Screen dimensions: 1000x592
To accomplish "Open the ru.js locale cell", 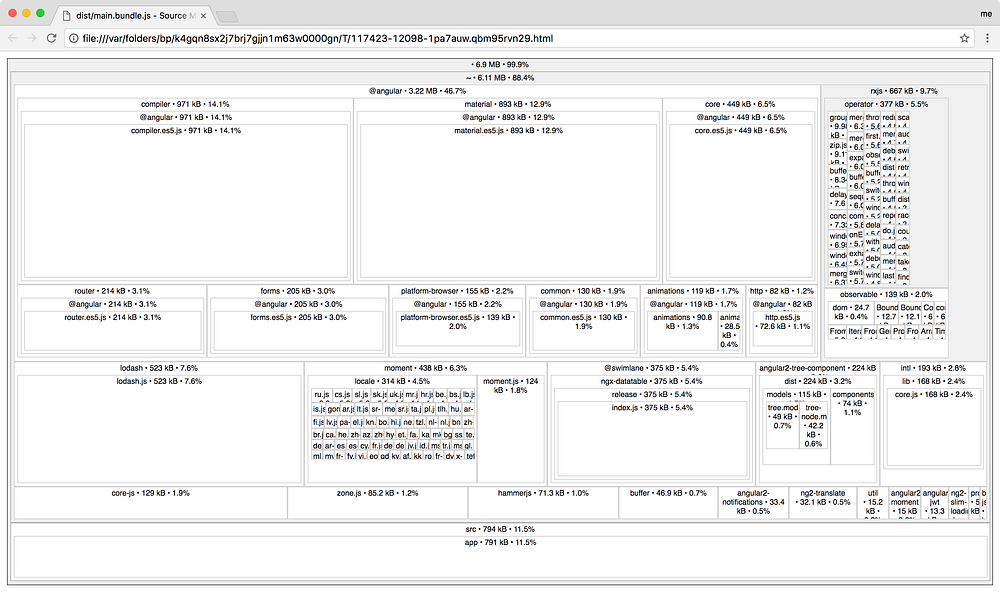I will (x=321, y=395).
